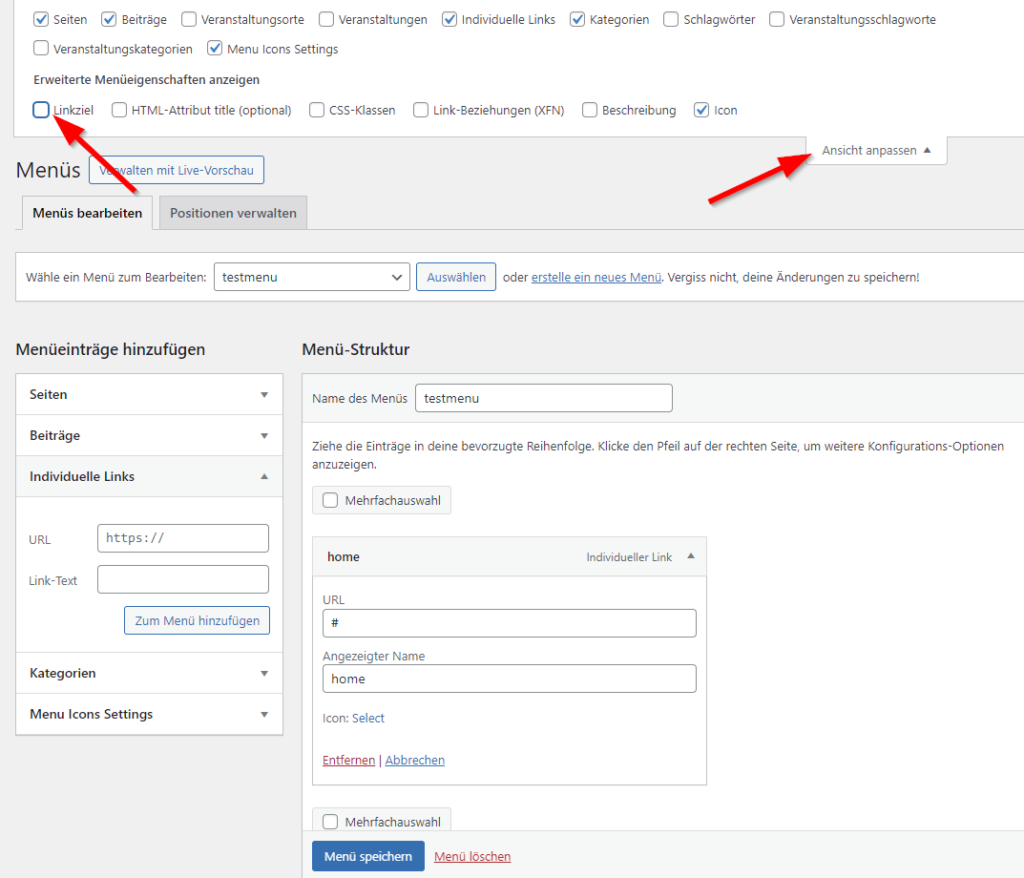Screen dimensions: 1024x878
Task: Open the erstelle ein neues Menü link
Action: coord(596,277)
